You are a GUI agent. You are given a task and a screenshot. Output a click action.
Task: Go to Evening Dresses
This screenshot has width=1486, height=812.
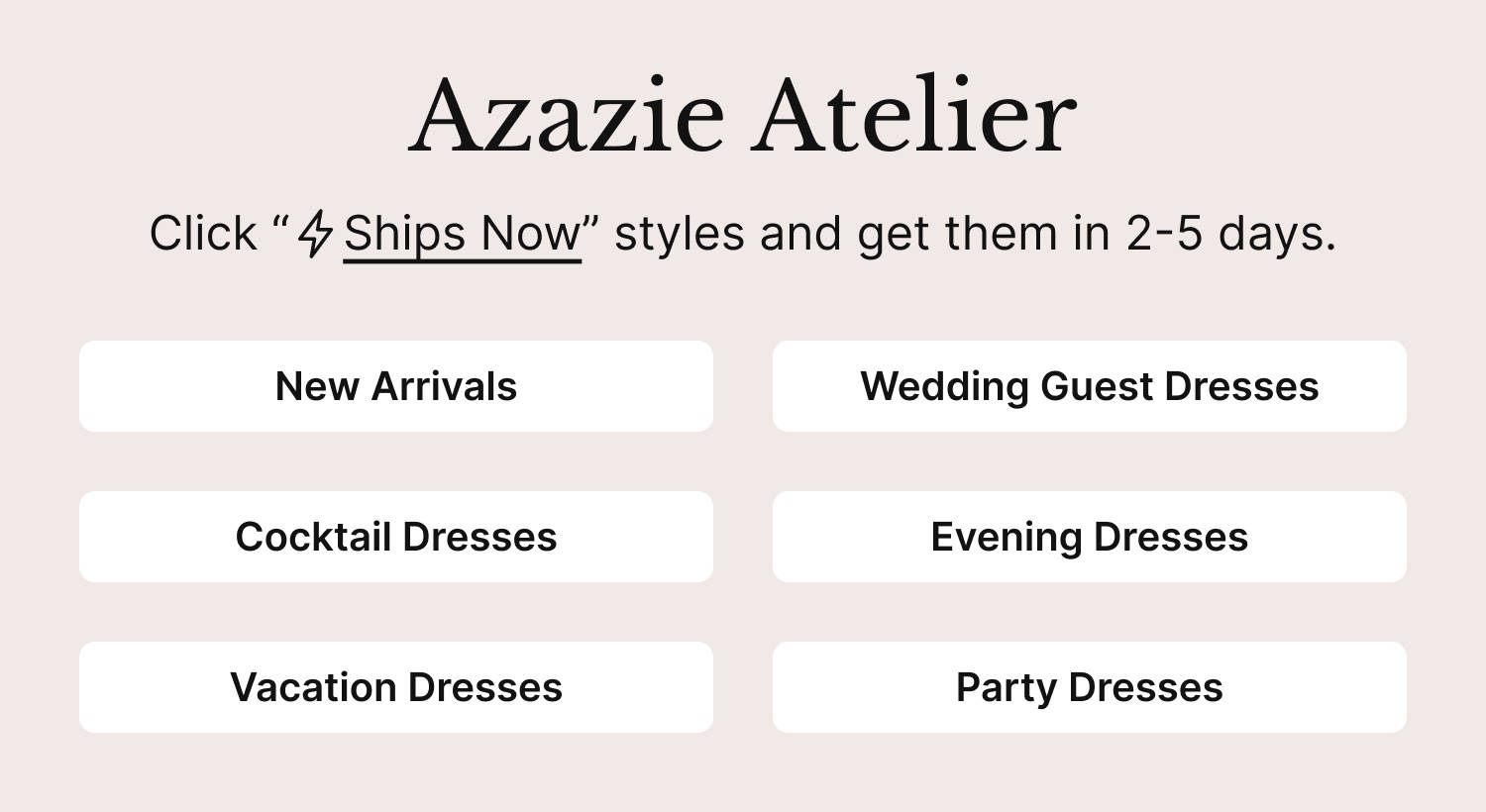pyautogui.click(x=1090, y=537)
